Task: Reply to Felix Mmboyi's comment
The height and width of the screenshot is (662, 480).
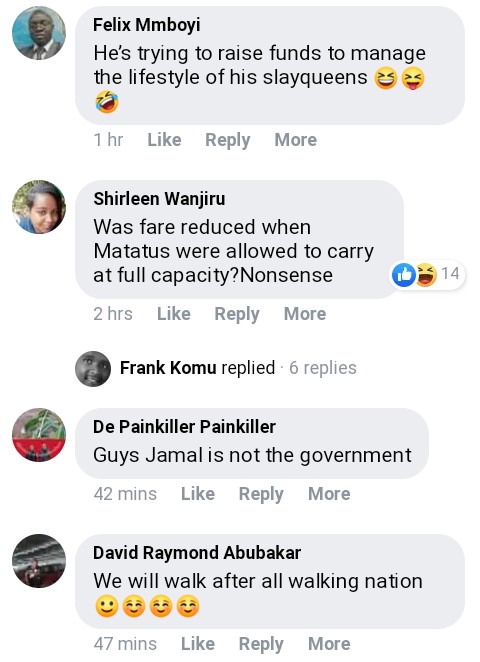Action: tap(228, 140)
